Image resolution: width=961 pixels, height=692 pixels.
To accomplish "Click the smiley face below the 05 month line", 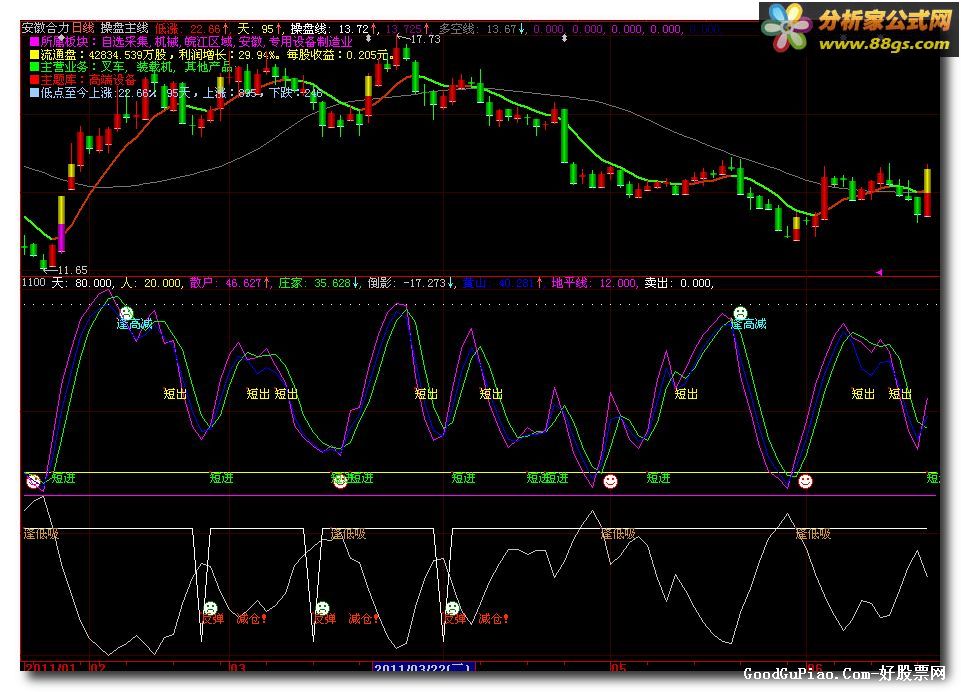I will pyautogui.click(x=610, y=481).
